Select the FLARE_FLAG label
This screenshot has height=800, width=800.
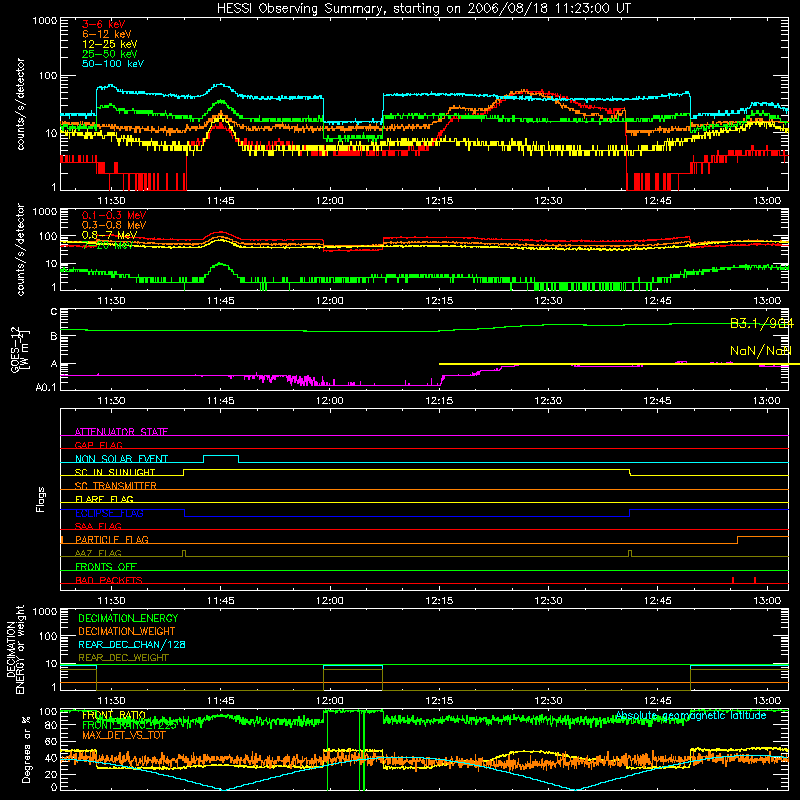(x=104, y=499)
